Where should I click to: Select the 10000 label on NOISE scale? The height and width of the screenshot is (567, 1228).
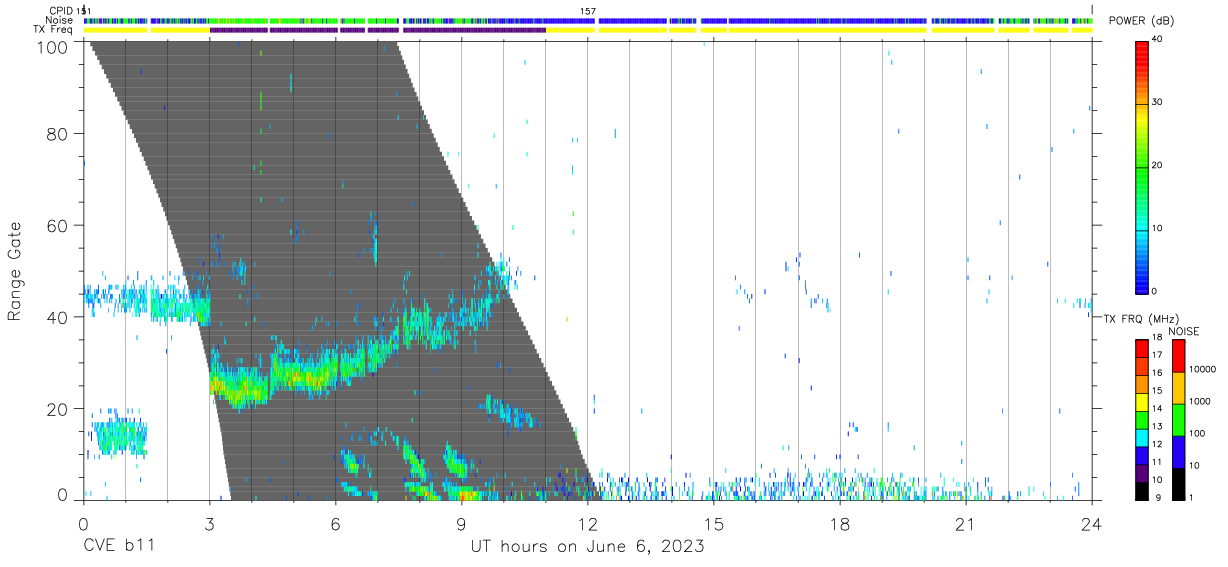(x=1204, y=369)
